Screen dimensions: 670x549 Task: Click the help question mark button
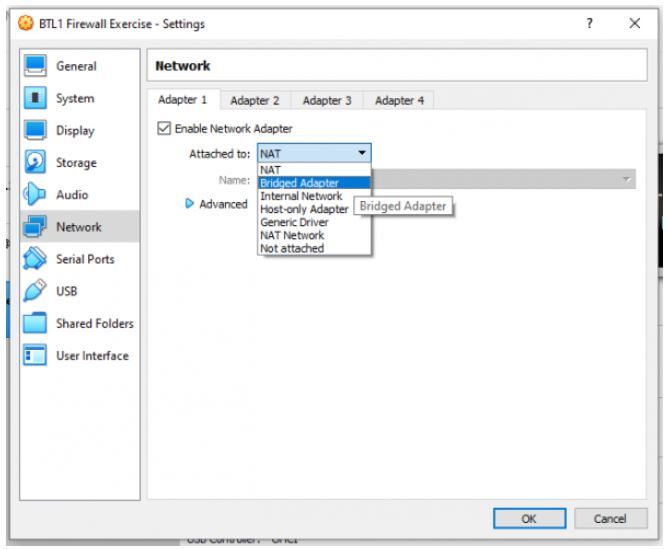pos(590,23)
